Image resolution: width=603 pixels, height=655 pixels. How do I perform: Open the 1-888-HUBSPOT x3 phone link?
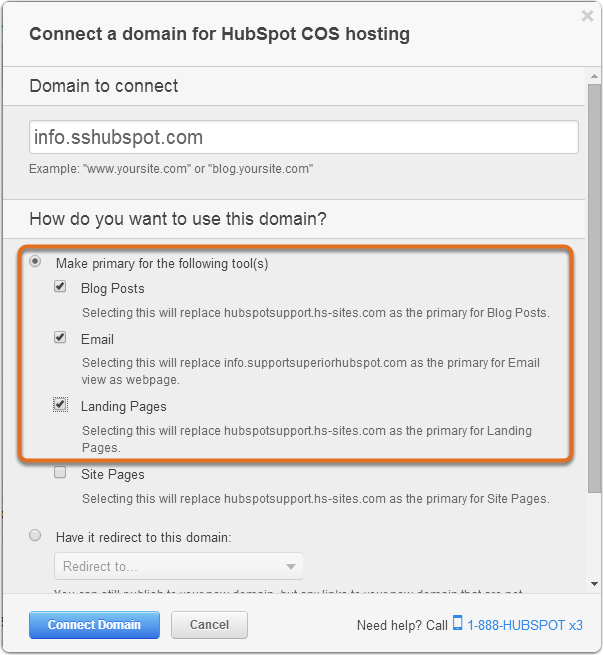[x=525, y=625]
